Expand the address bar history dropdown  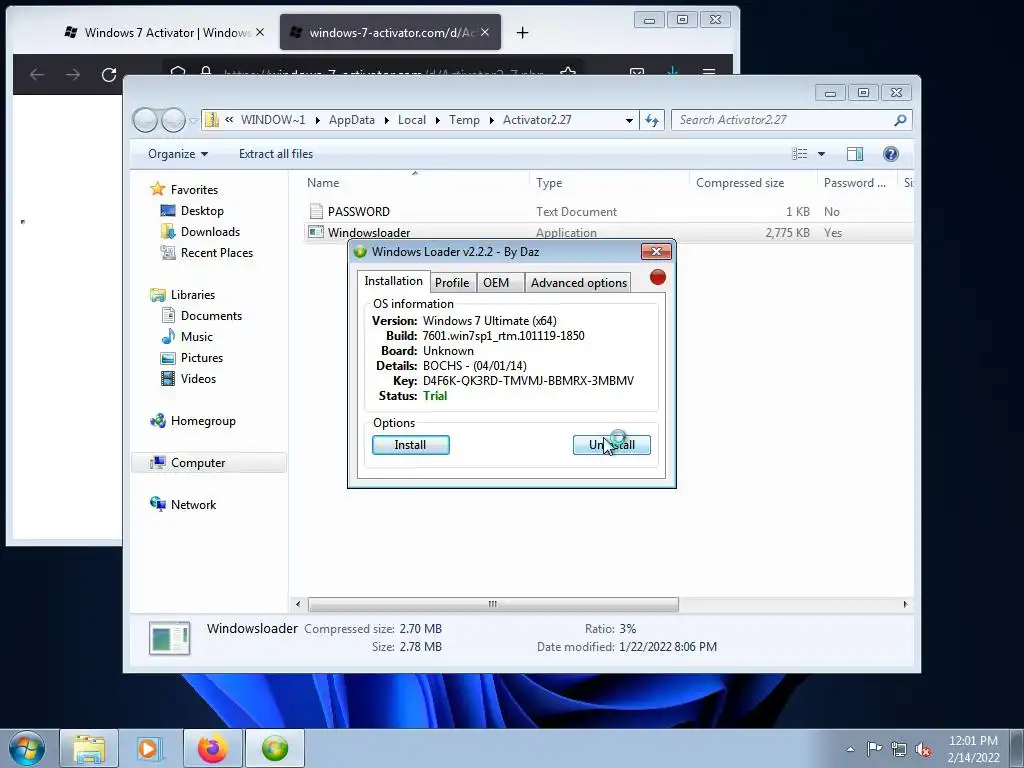[629, 120]
